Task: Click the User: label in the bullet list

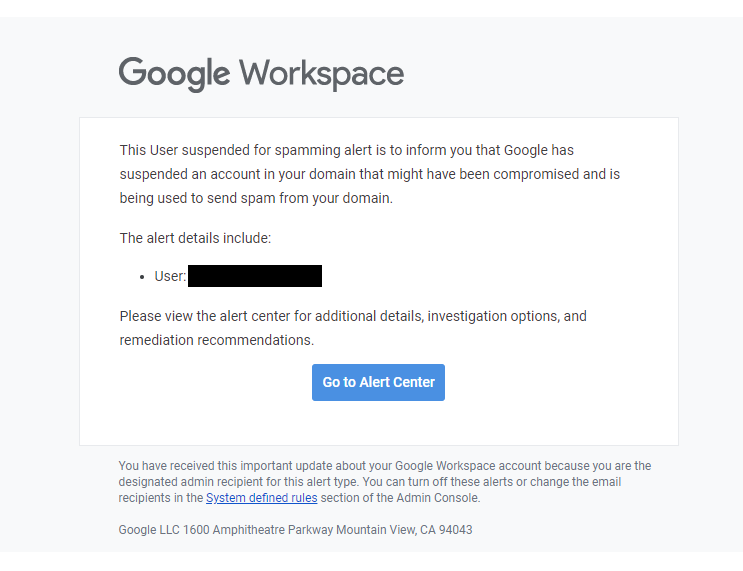Action: click(170, 276)
